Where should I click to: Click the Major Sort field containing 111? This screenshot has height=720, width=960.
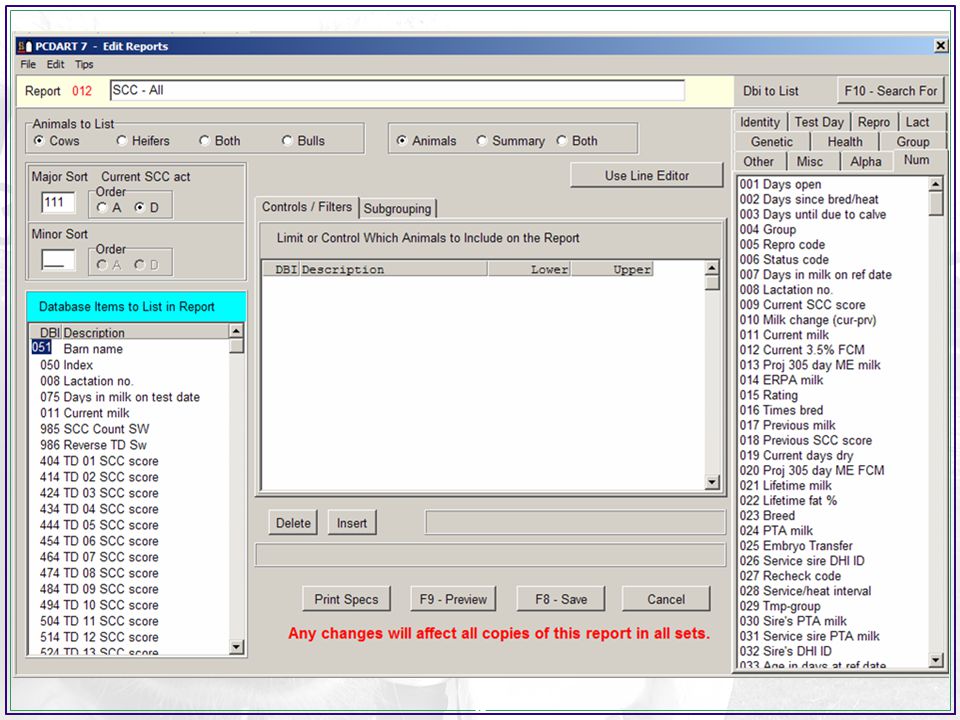pyautogui.click(x=58, y=203)
